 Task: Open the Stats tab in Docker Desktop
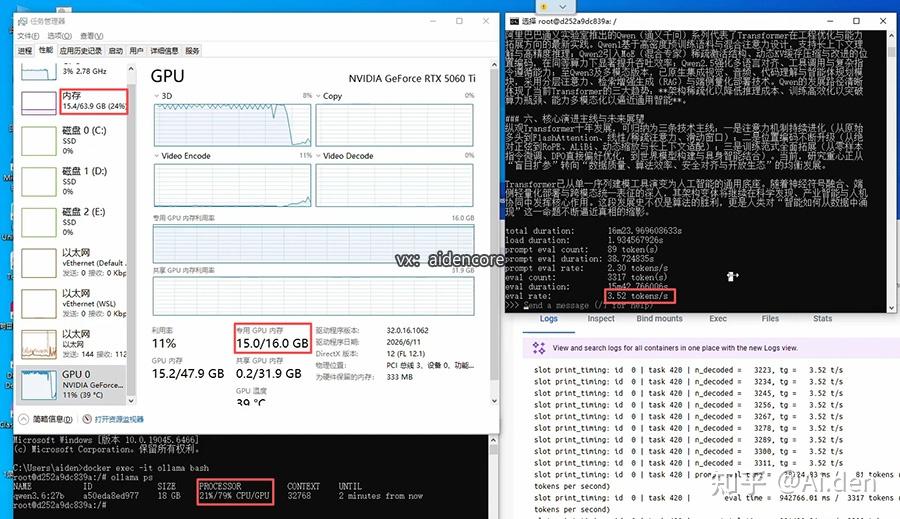pyautogui.click(x=823, y=319)
